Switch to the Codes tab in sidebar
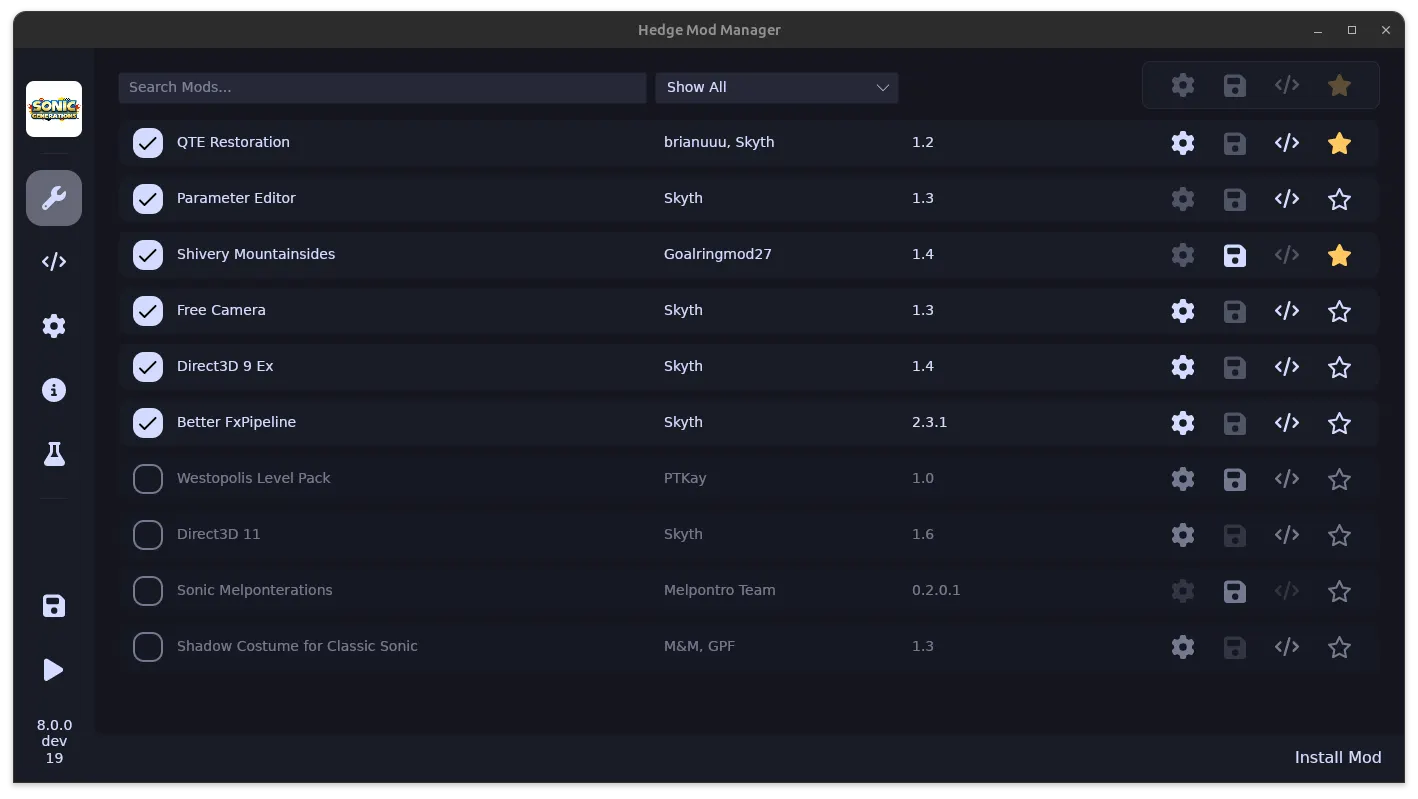1418x799 pixels. [54, 262]
